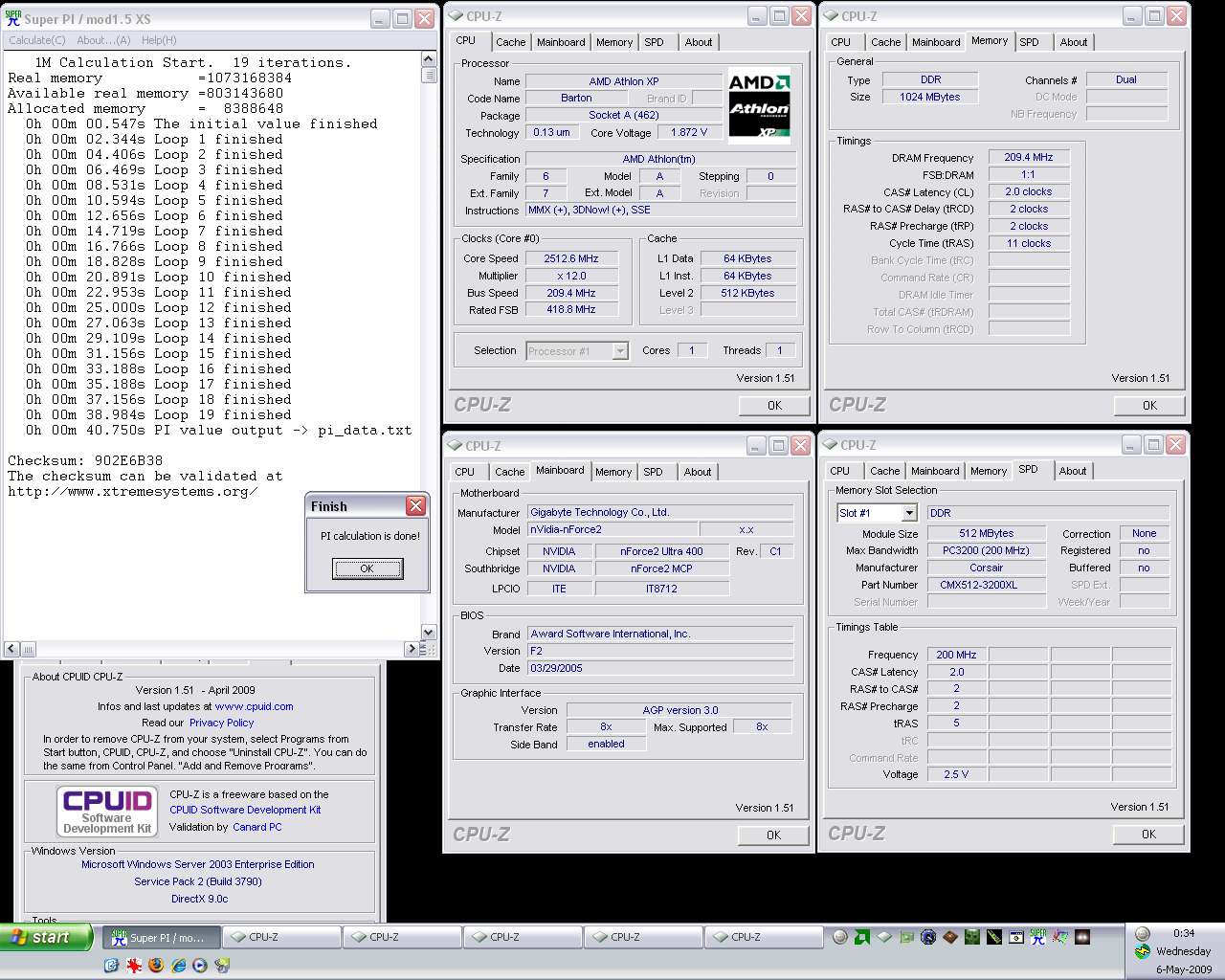The image size is (1225, 980).
Task: Click the yellow lightning power tray icon
Action: [1143, 952]
